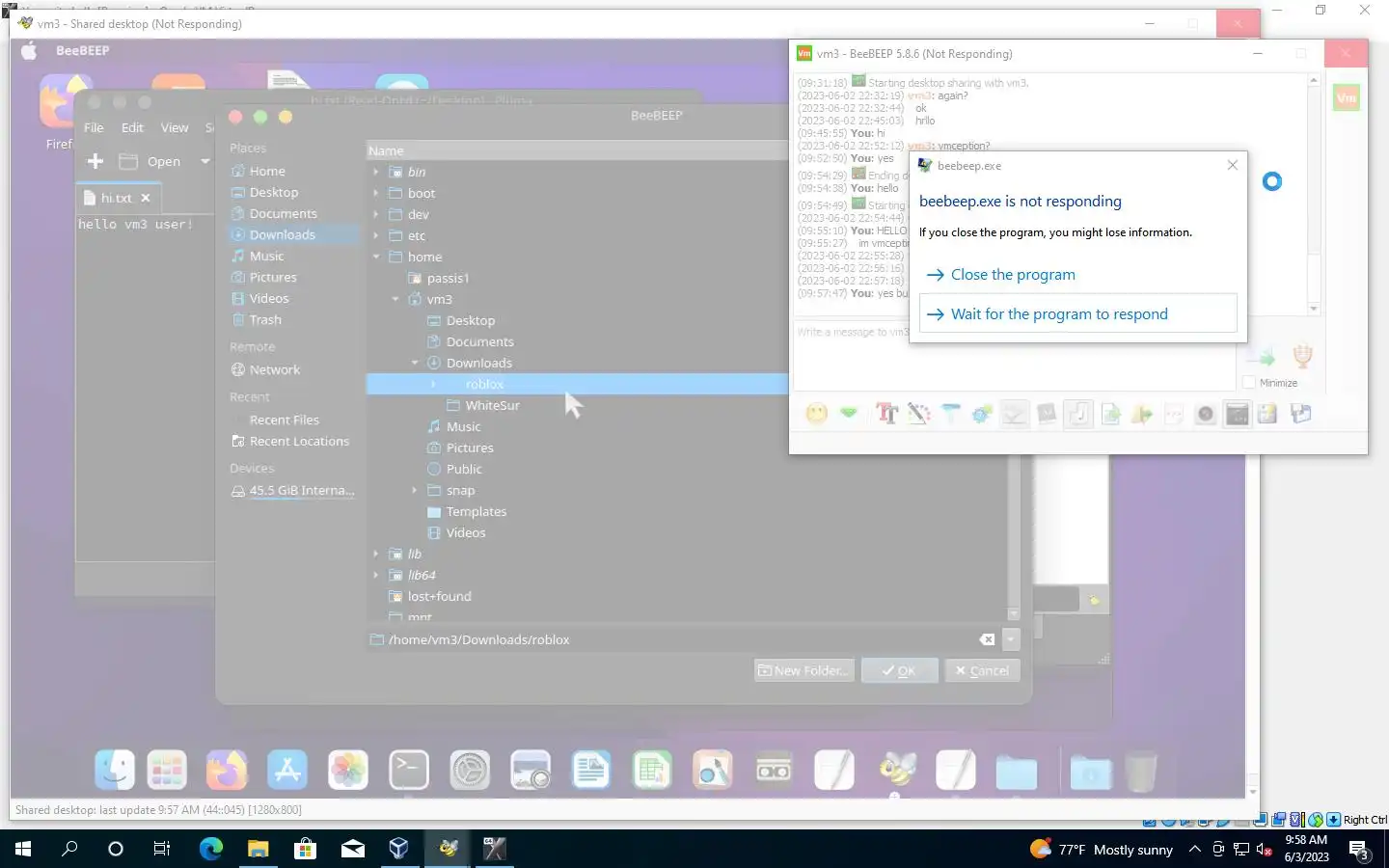Open the path history dropdown in file dialog
Viewport: 1389px width, 868px height.
pos(1011,639)
